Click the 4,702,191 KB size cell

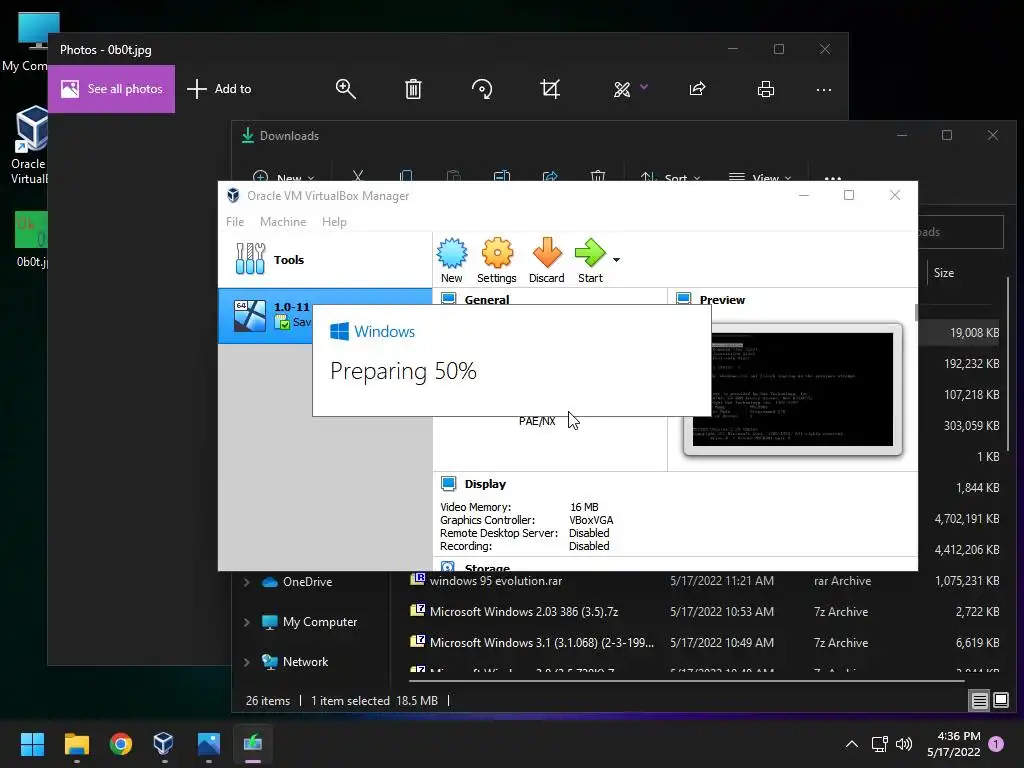(967, 519)
